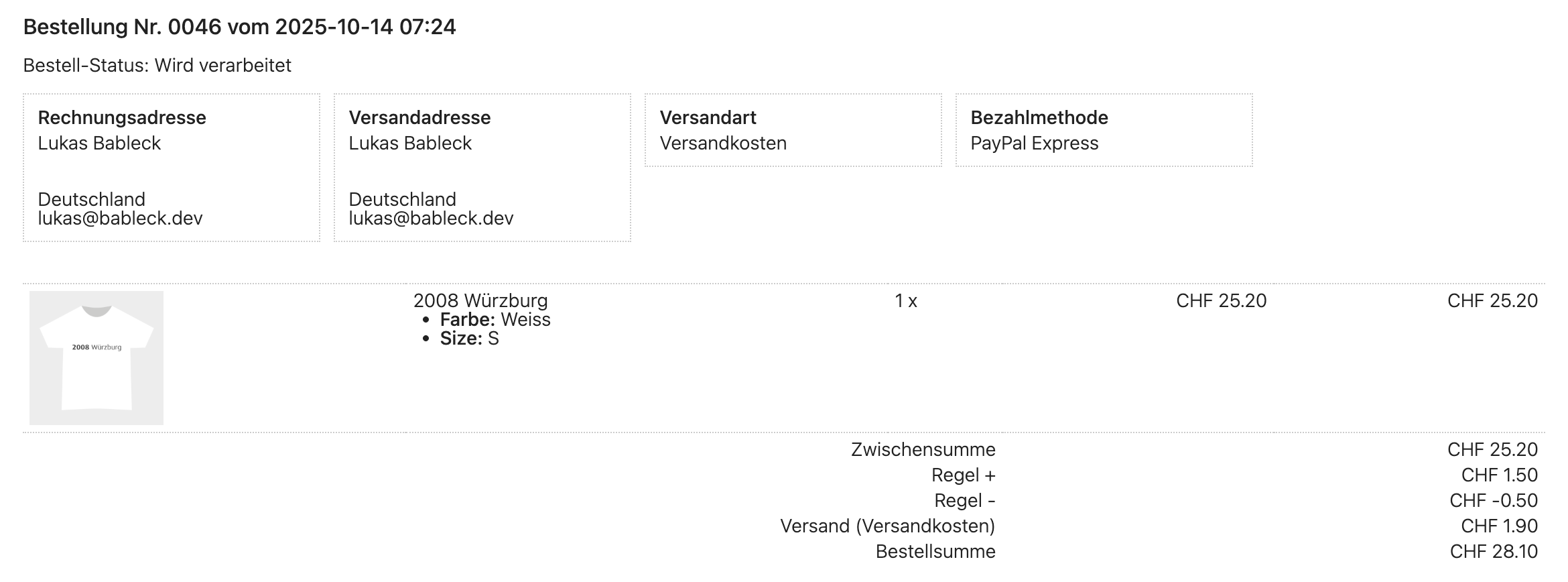1568x582 pixels.
Task: Select the Versandadresse heading
Action: 419,118
